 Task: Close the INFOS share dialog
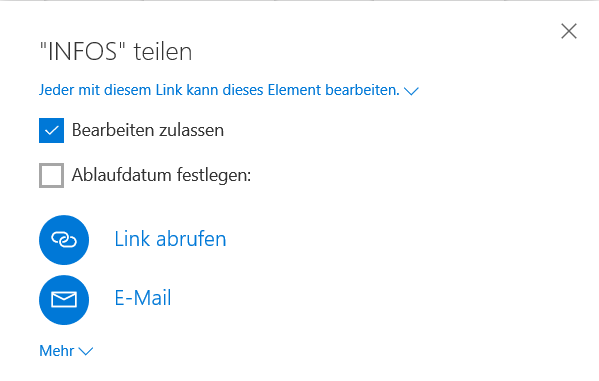pyautogui.click(x=569, y=31)
